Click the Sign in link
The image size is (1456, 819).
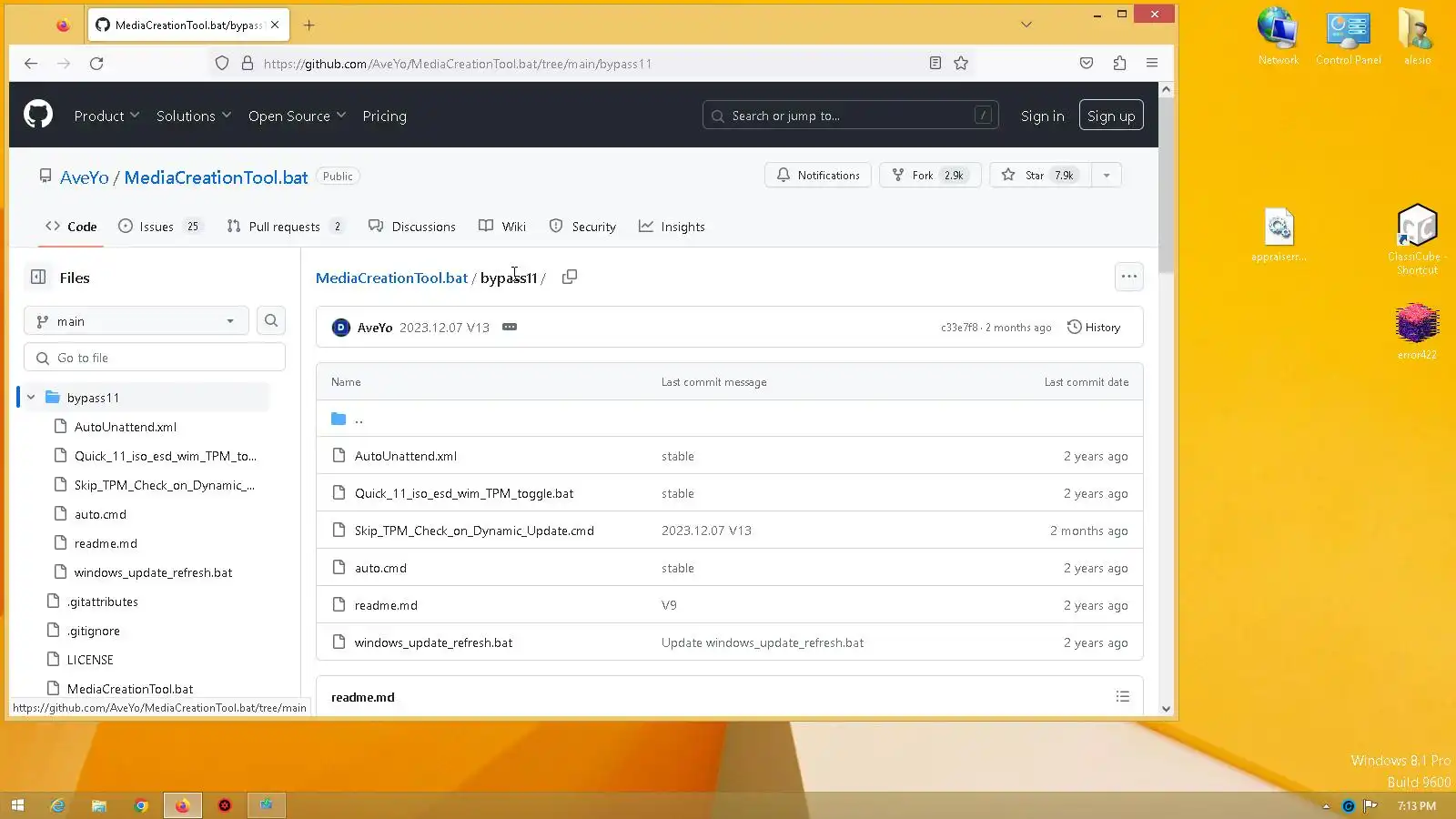click(x=1043, y=116)
